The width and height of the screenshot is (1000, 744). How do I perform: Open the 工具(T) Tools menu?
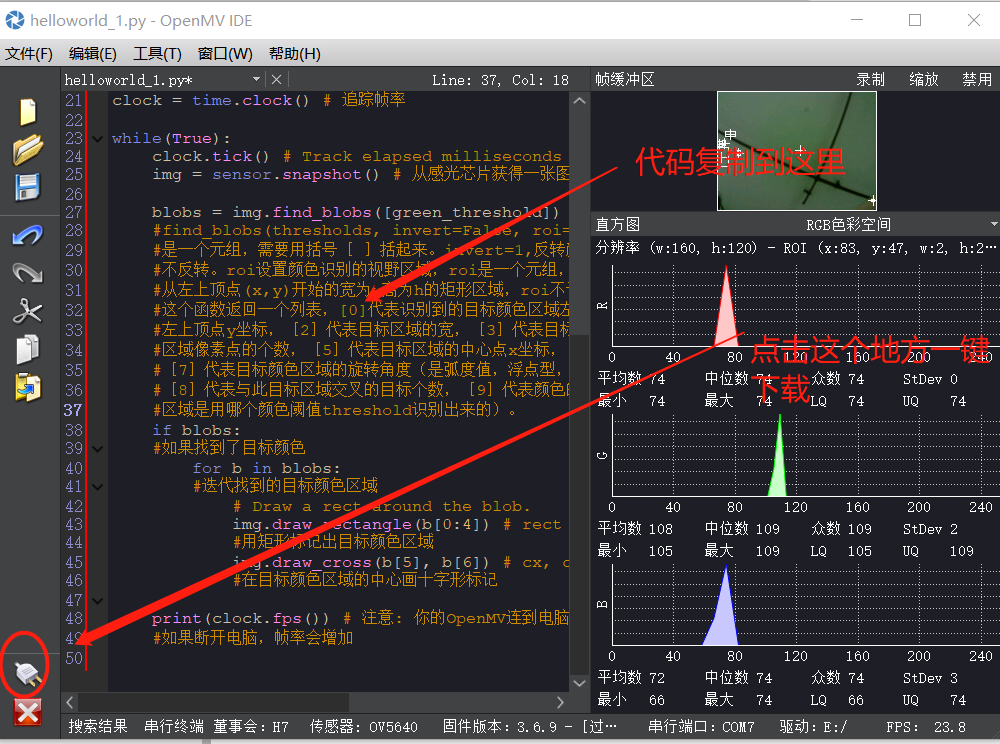(x=155, y=53)
